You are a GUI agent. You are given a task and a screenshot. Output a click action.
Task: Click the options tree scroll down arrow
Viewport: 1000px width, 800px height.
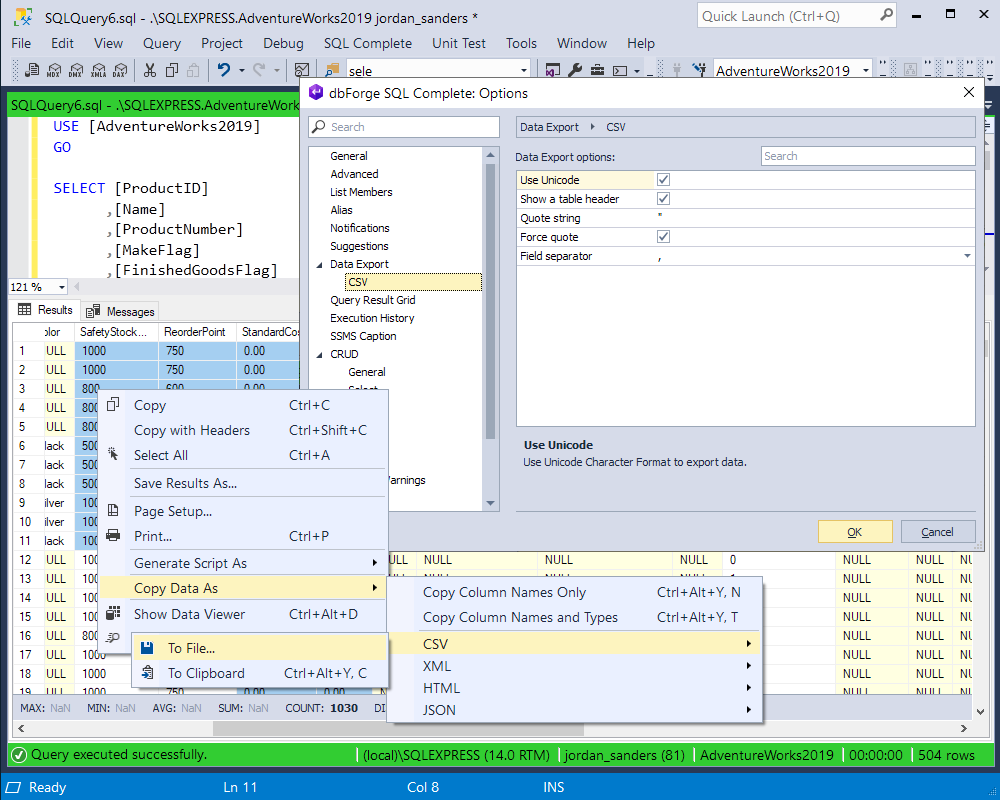coord(490,503)
